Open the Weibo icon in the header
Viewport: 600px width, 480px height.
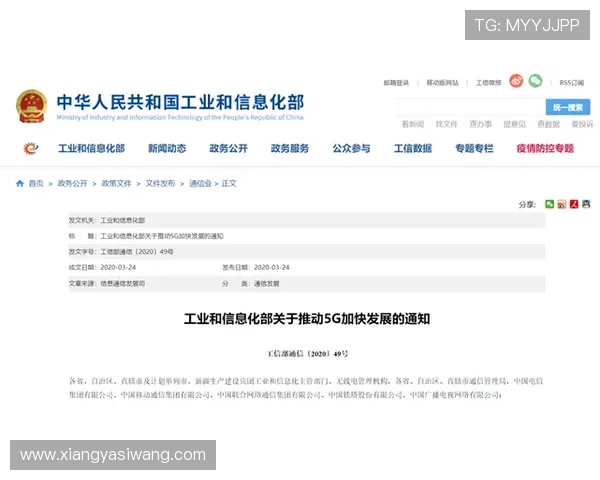pyautogui.click(x=516, y=81)
